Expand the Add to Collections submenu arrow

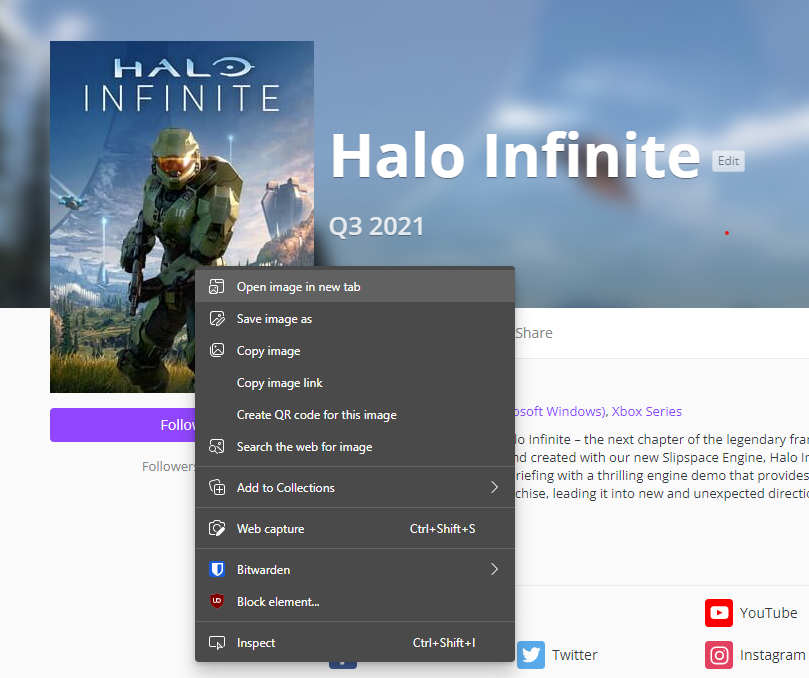[494, 487]
